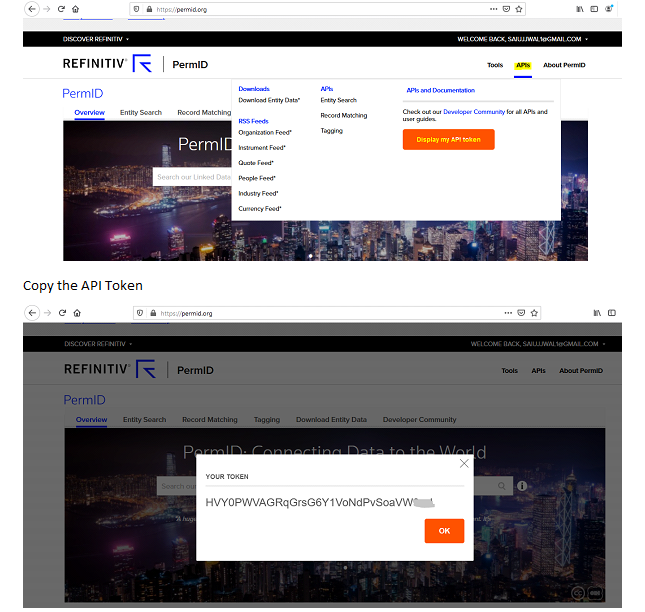The width and height of the screenshot is (645, 612).
Task: Select Overview tab in lower page
Action: (x=91, y=420)
